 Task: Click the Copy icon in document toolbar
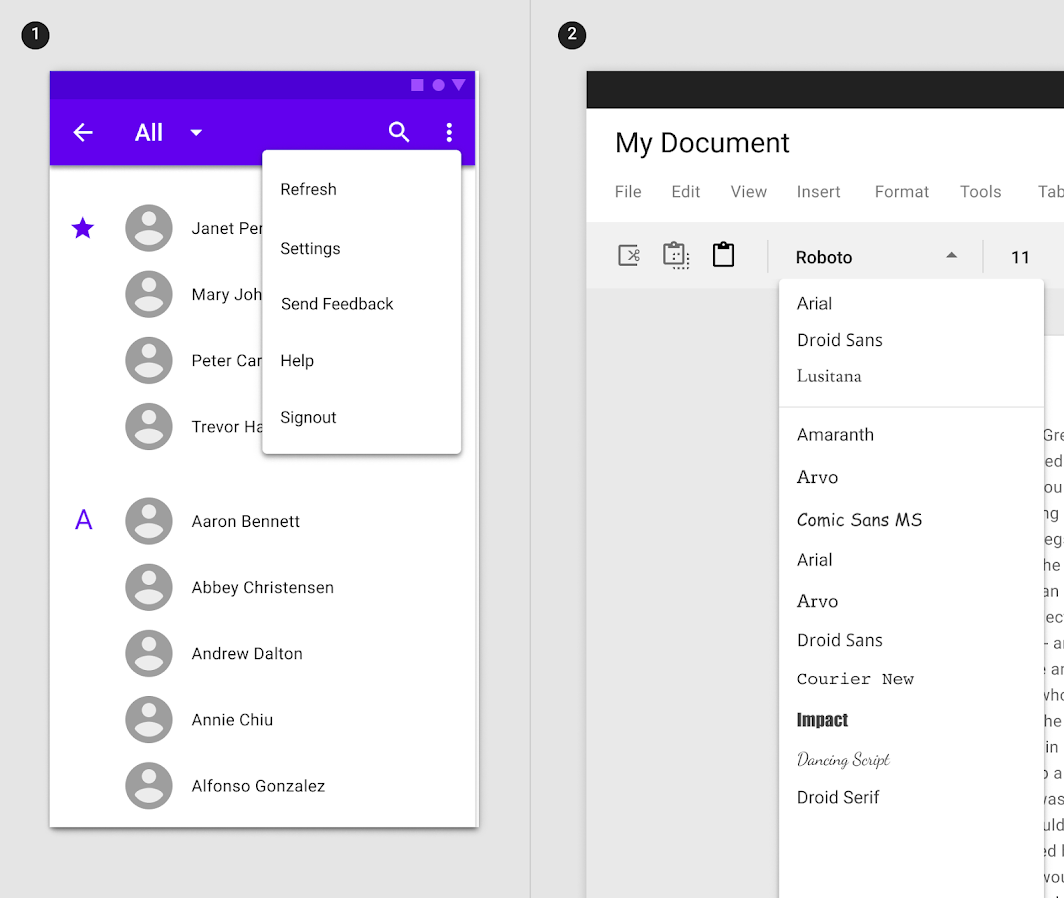coord(676,256)
